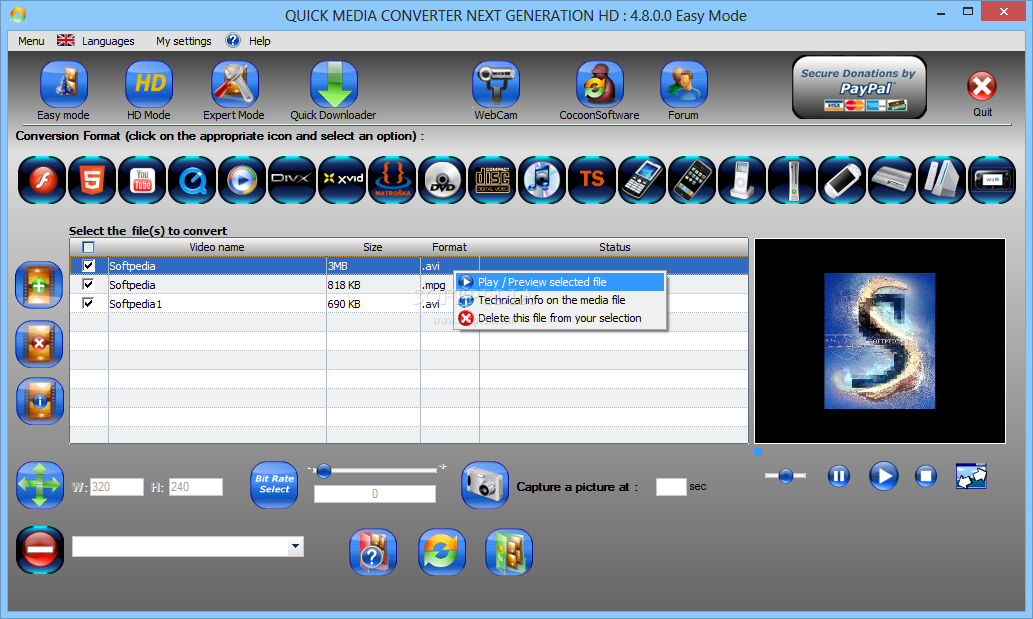
Task: Click Secure Donations by PayPal button
Action: [859, 87]
